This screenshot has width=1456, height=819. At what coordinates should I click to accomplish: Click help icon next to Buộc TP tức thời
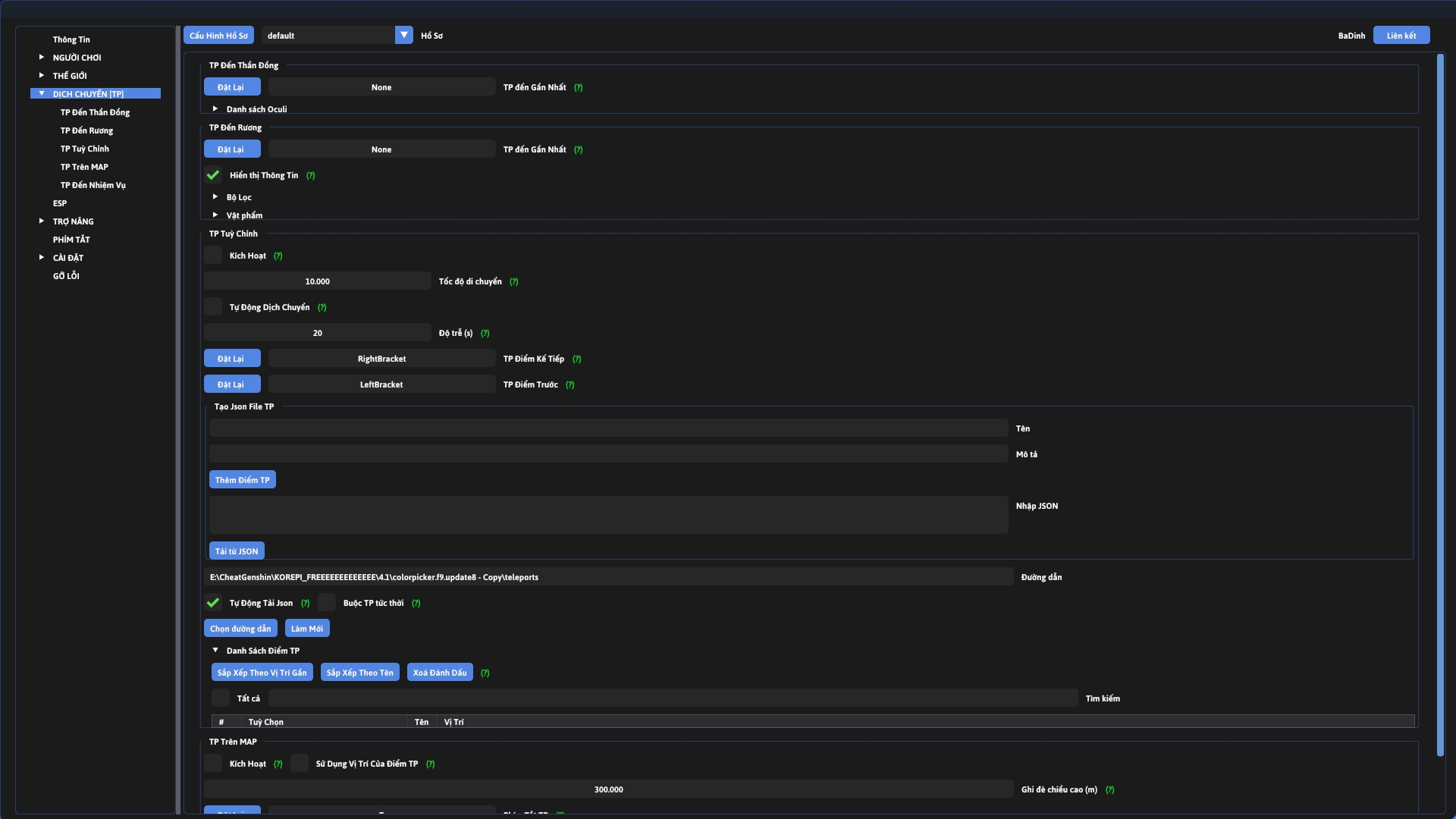tap(416, 603)
